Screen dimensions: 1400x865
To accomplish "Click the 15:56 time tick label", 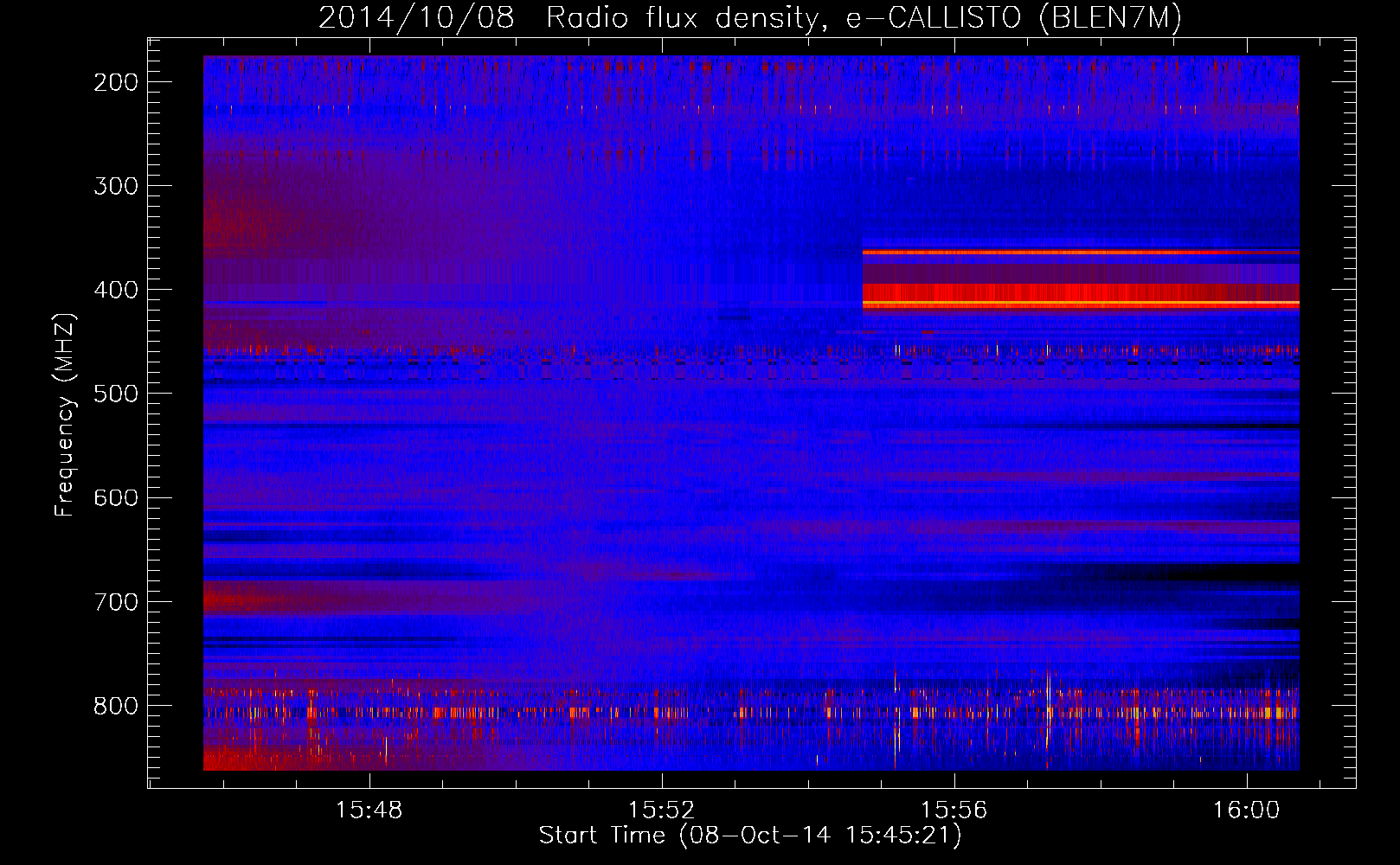I will point(954,811).
